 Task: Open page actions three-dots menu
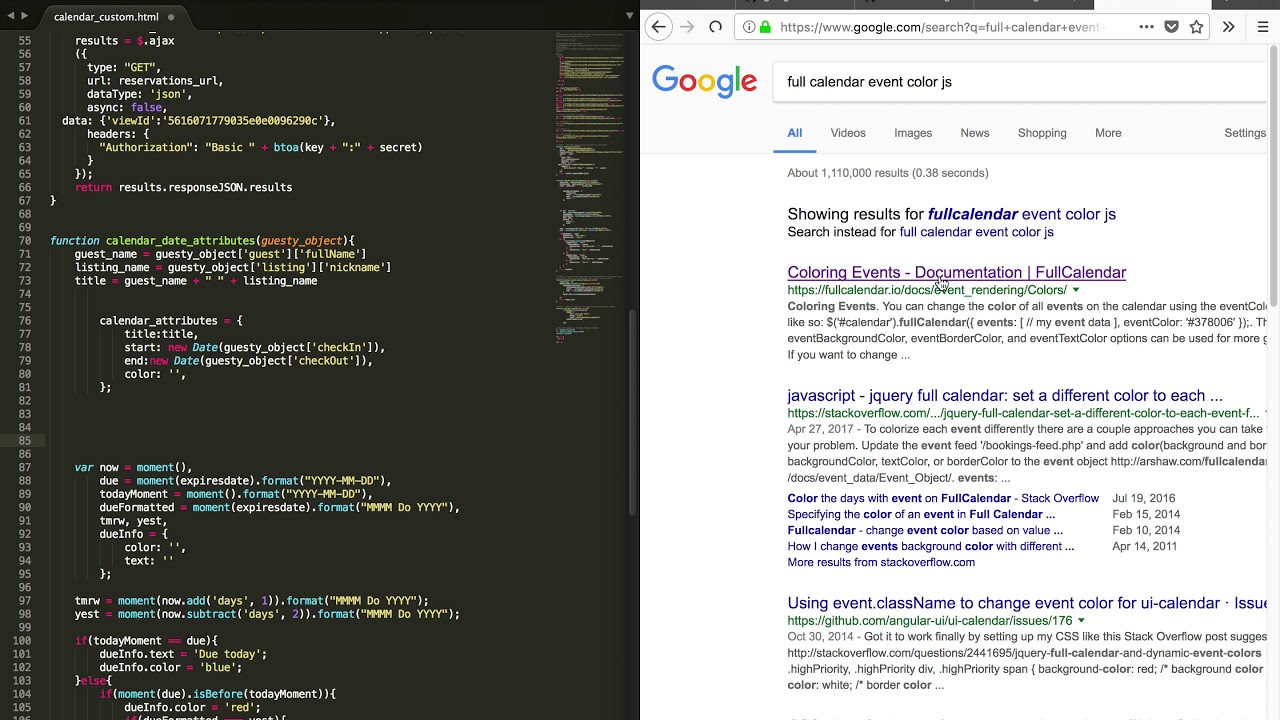[x=1146, y=27]
